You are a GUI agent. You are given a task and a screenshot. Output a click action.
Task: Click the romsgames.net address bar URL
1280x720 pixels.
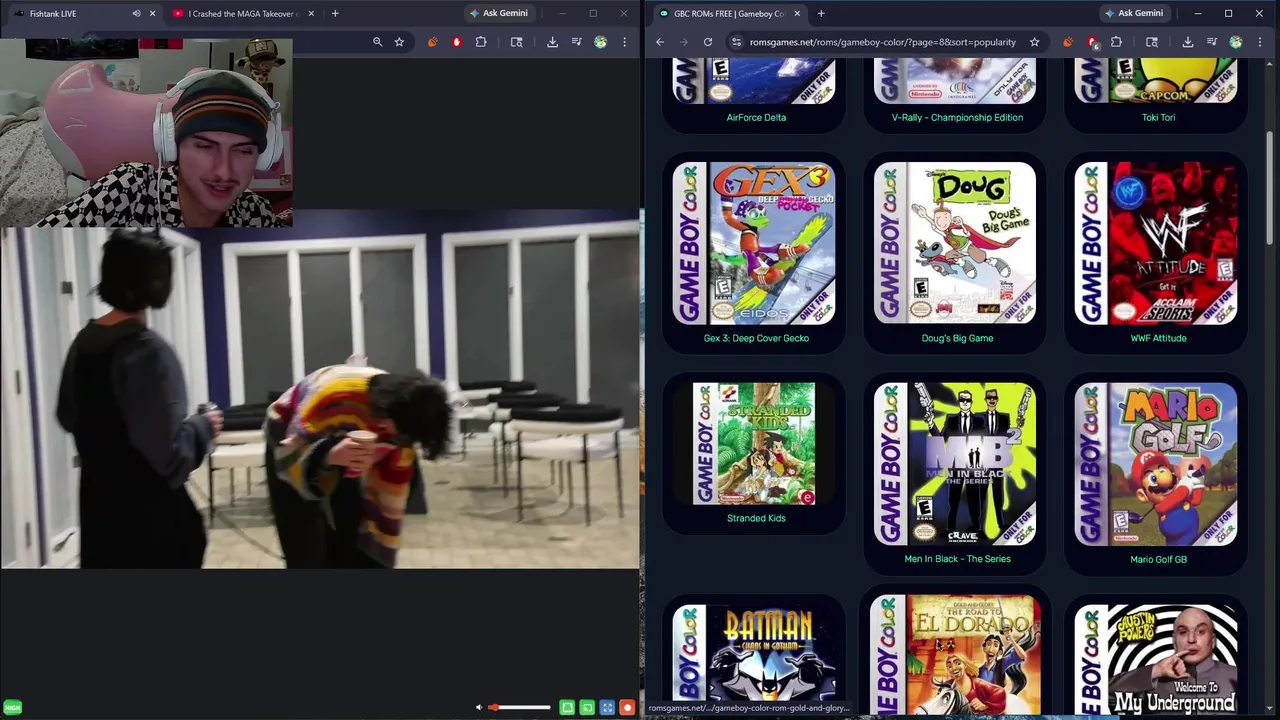(883, 42)
